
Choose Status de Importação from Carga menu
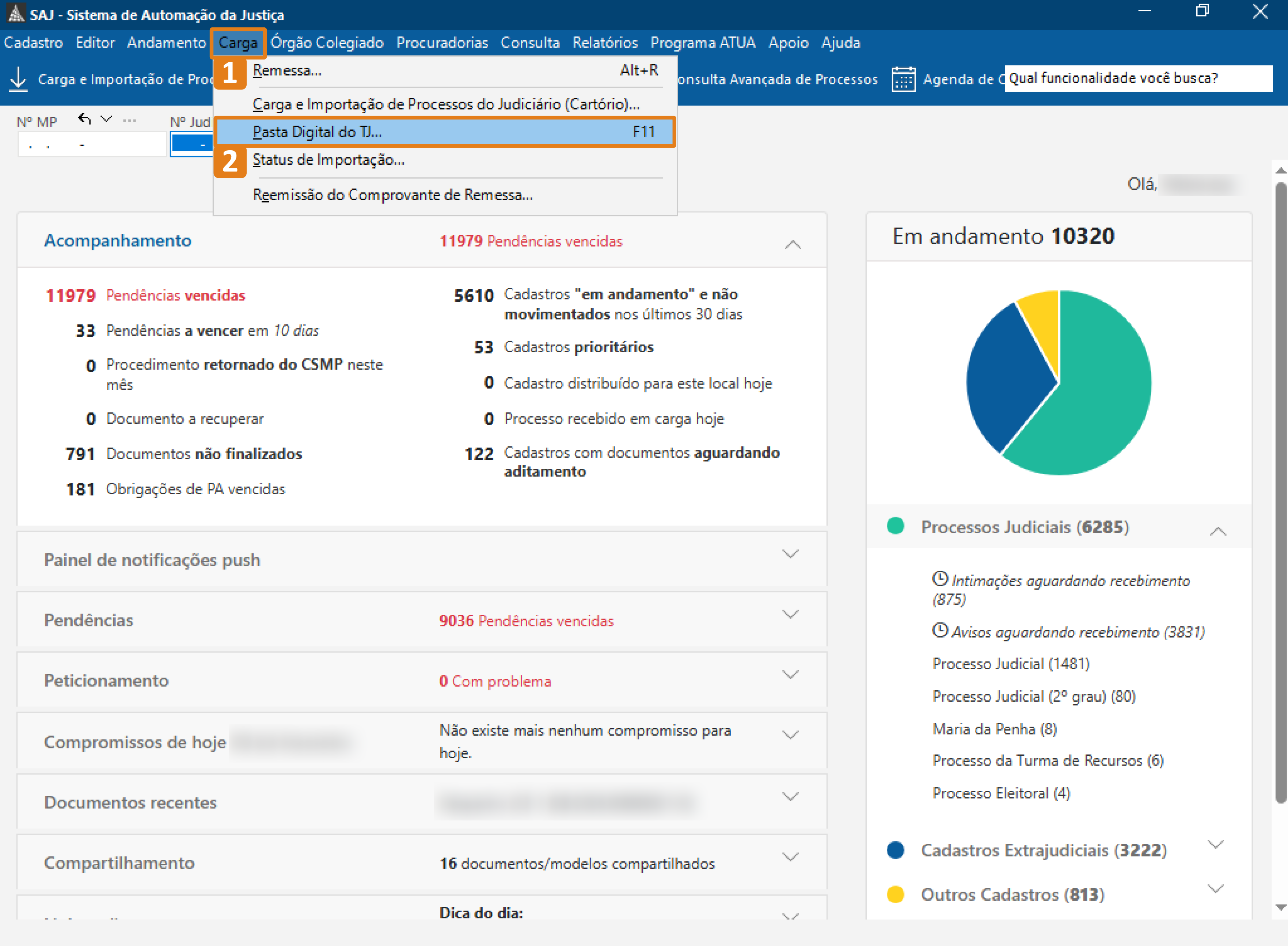point(328,160)
